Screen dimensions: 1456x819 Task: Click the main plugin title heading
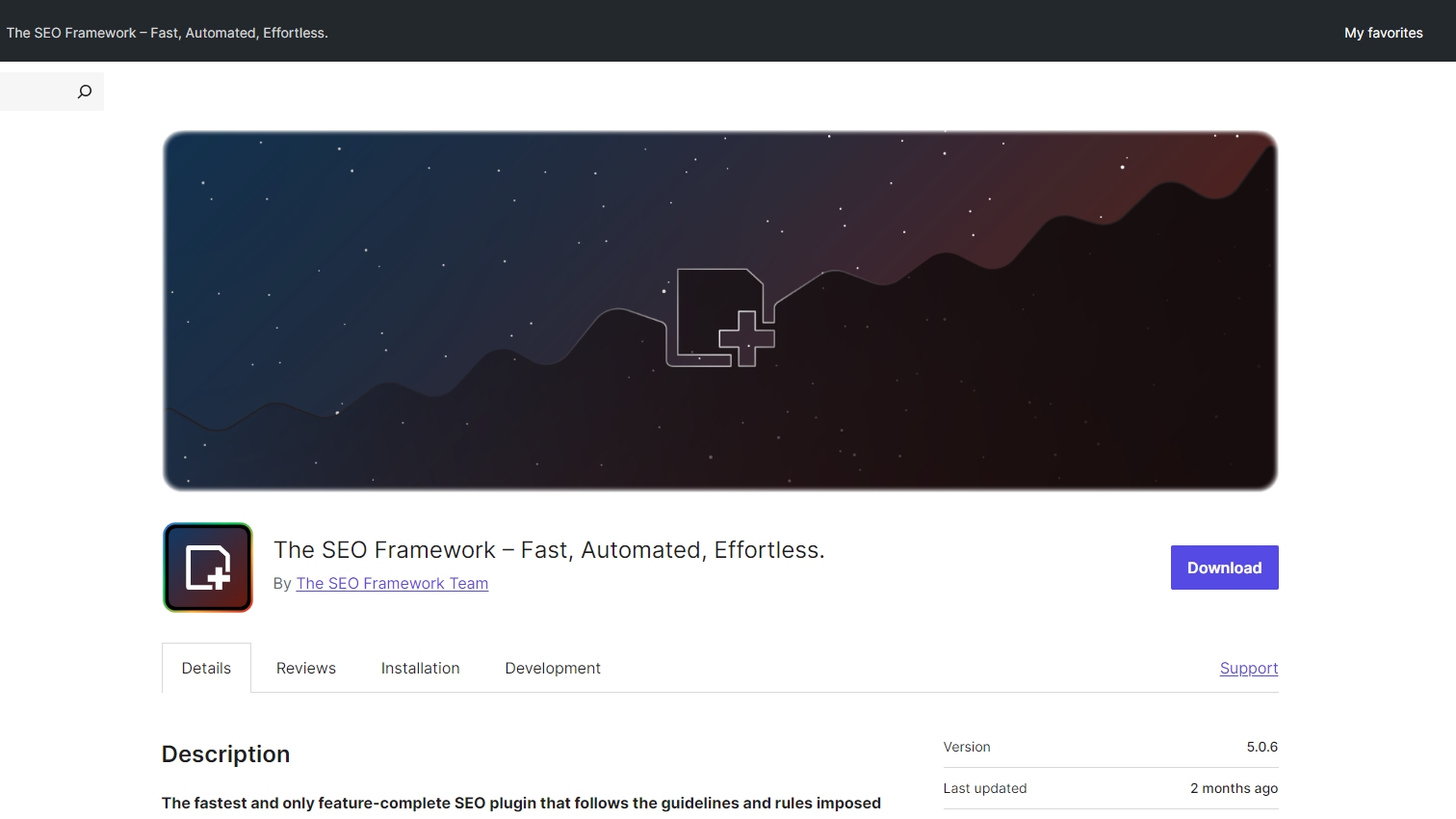[549, 550]
